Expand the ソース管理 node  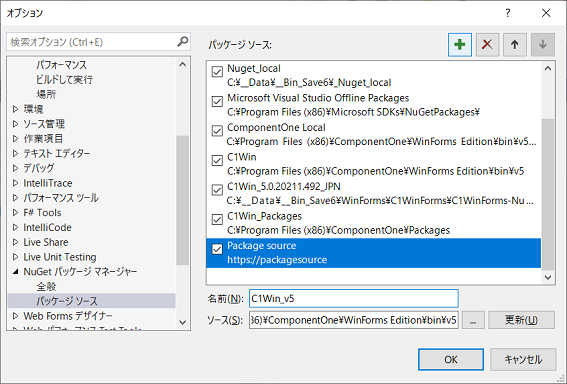coord(16,124)
